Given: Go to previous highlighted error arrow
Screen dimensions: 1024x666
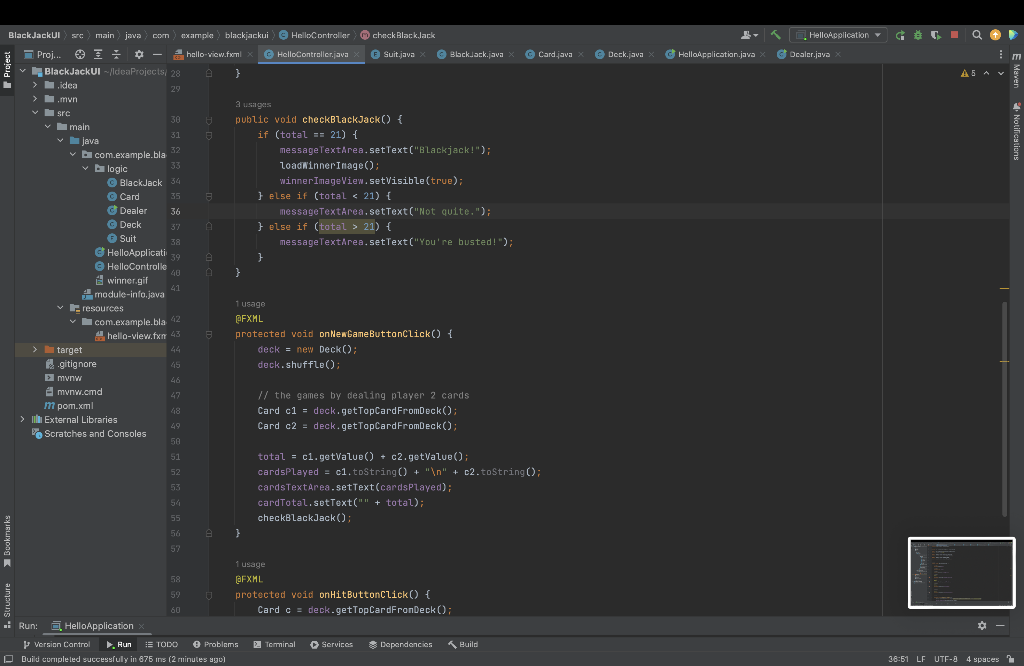Looking at the screenshot, I should coord(986,73).
